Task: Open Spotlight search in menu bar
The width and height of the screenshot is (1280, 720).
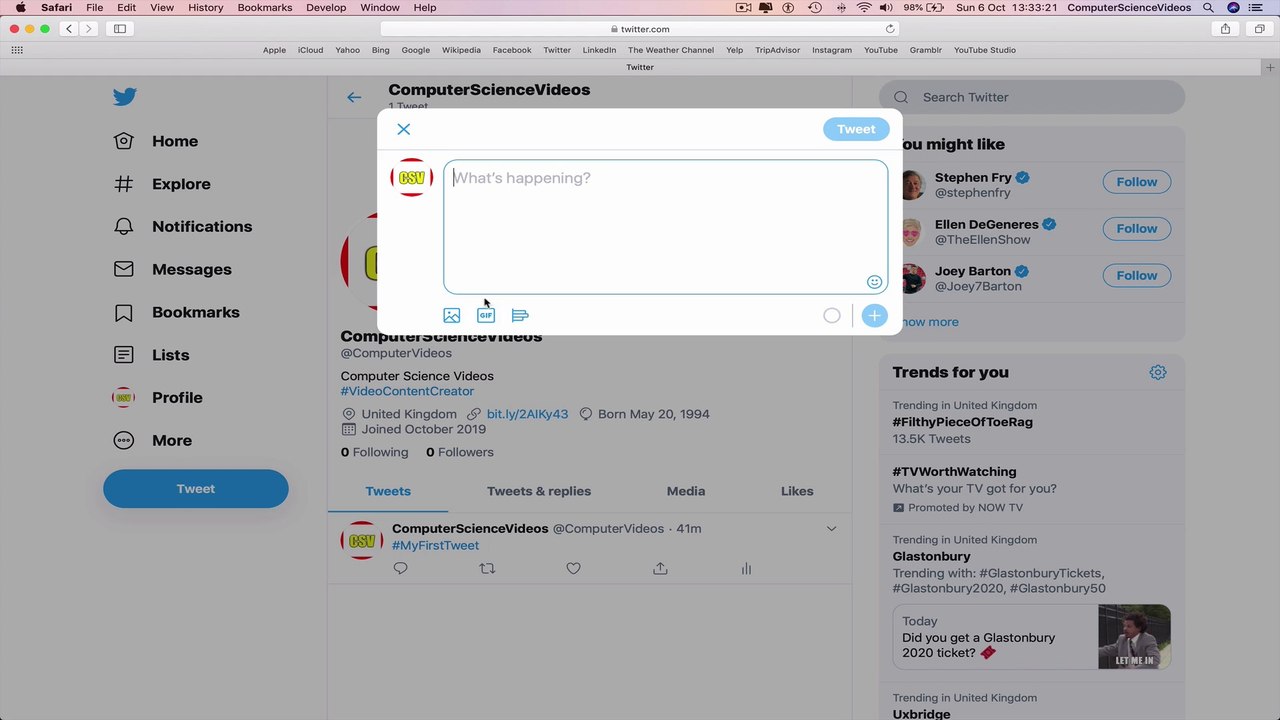Action: click(x=1208, y=8)
